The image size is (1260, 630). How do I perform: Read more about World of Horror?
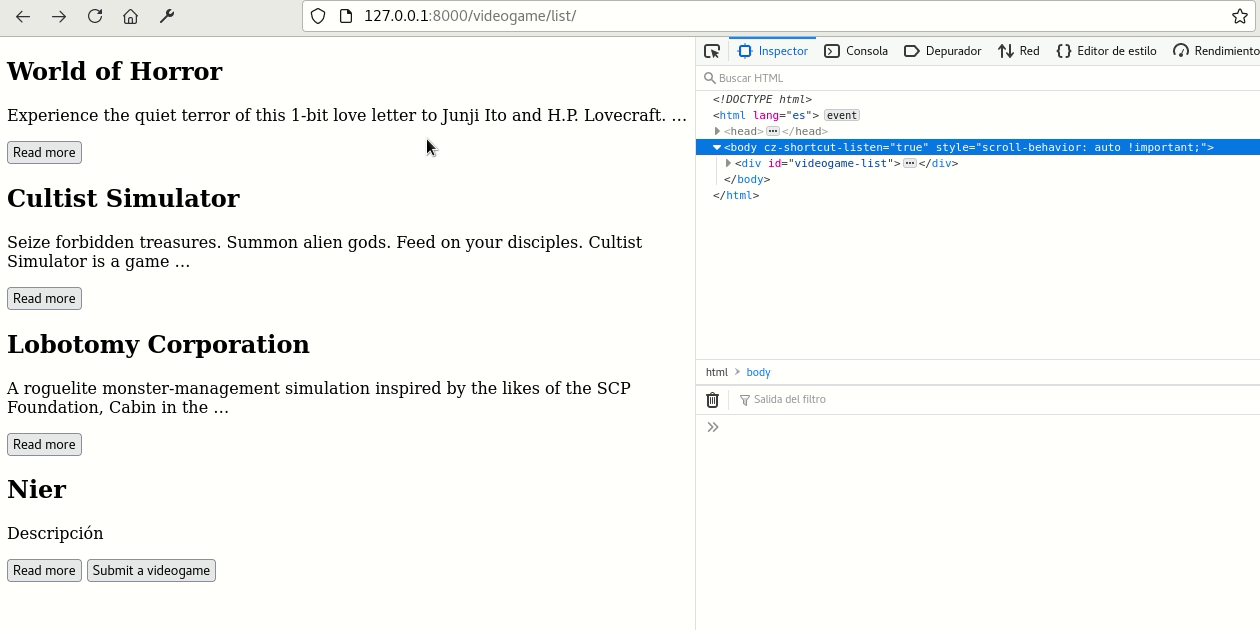tap(44, 152)
